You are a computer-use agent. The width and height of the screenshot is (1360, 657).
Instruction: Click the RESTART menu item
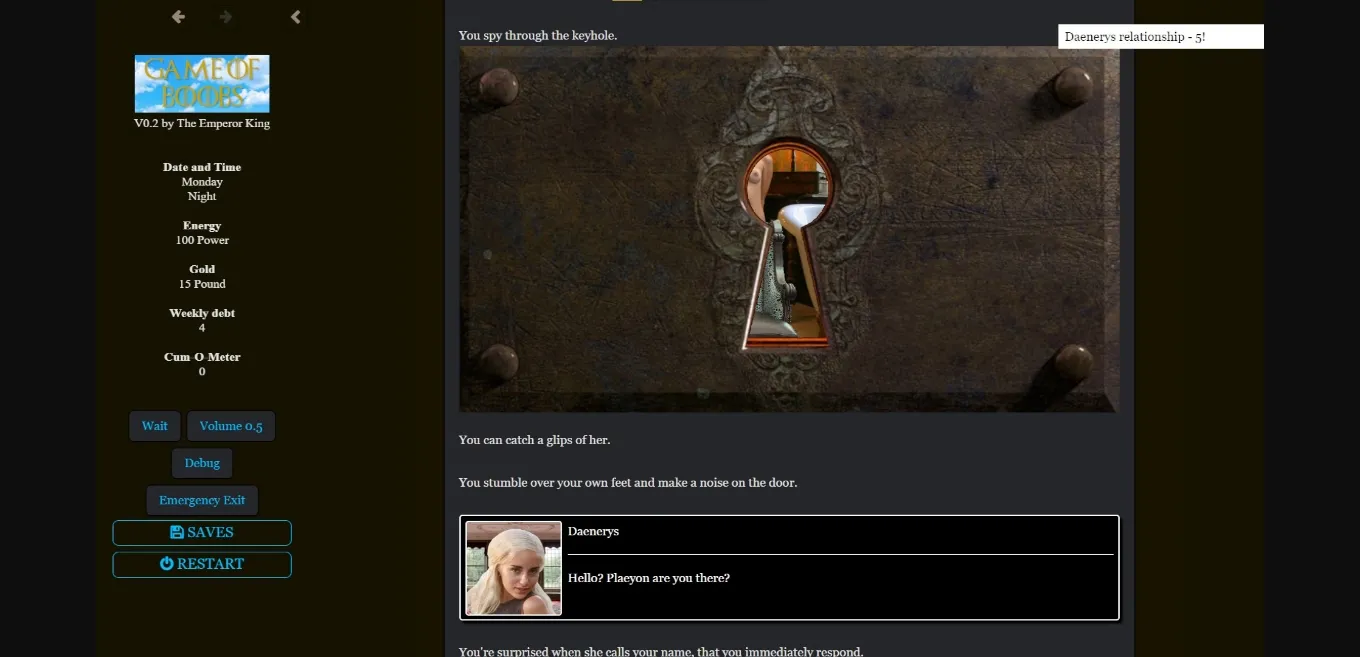[202, 564]
